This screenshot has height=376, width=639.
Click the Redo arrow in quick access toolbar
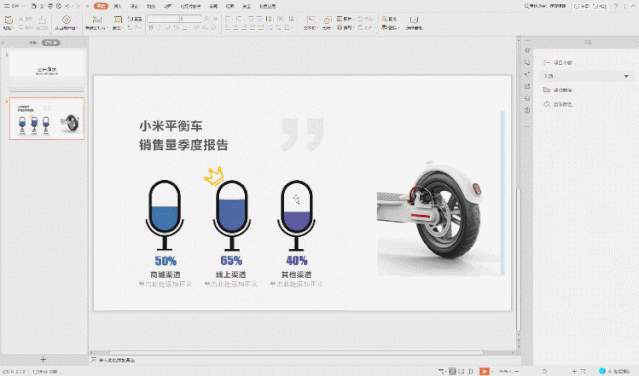pos(78,6)
